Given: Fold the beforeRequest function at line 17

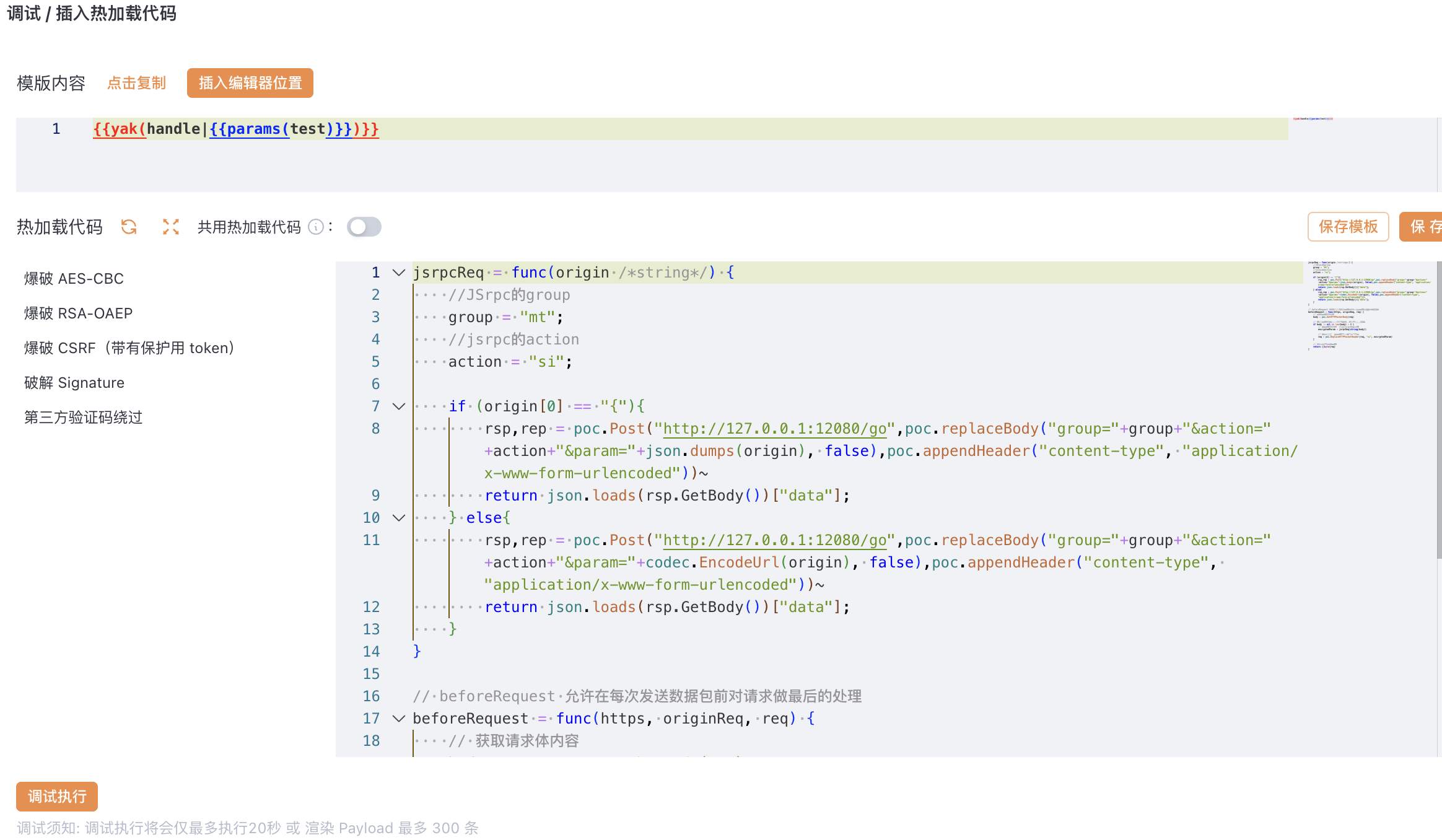Looking at the screenshot, I should point(399,719).
